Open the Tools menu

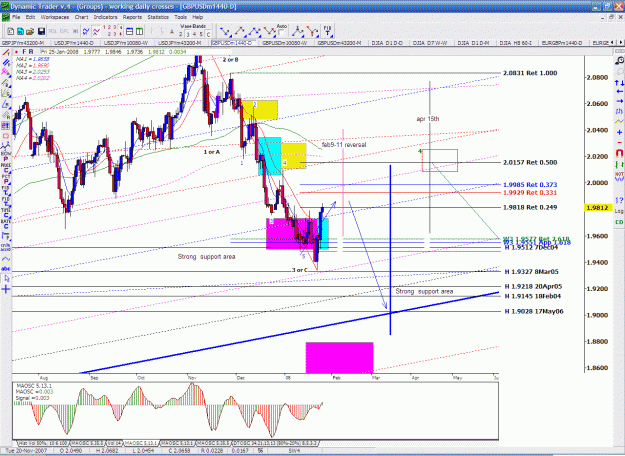[181, 17]
